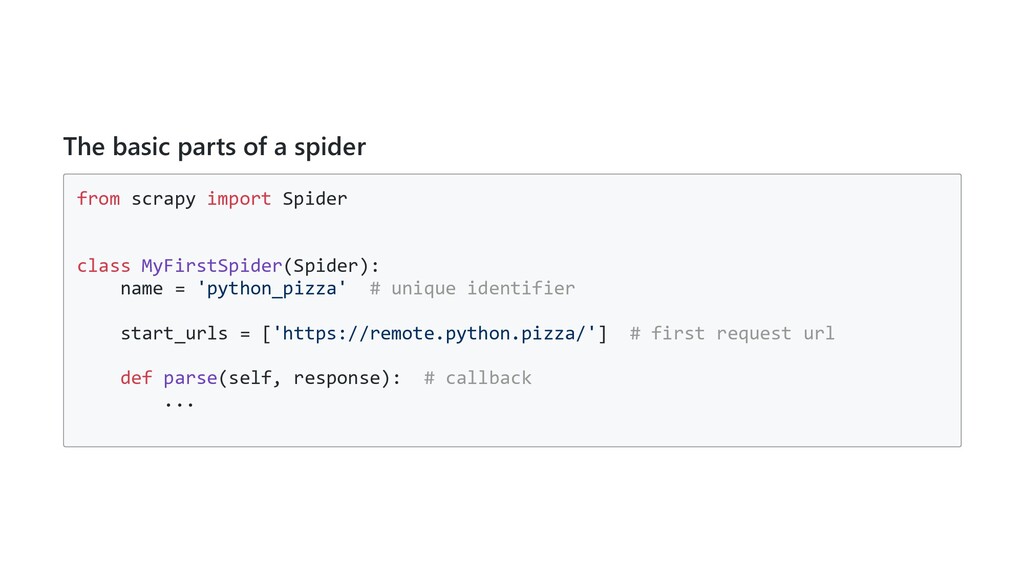
Task: Click the '# unique identifier' comment
Action: point(472,288)
